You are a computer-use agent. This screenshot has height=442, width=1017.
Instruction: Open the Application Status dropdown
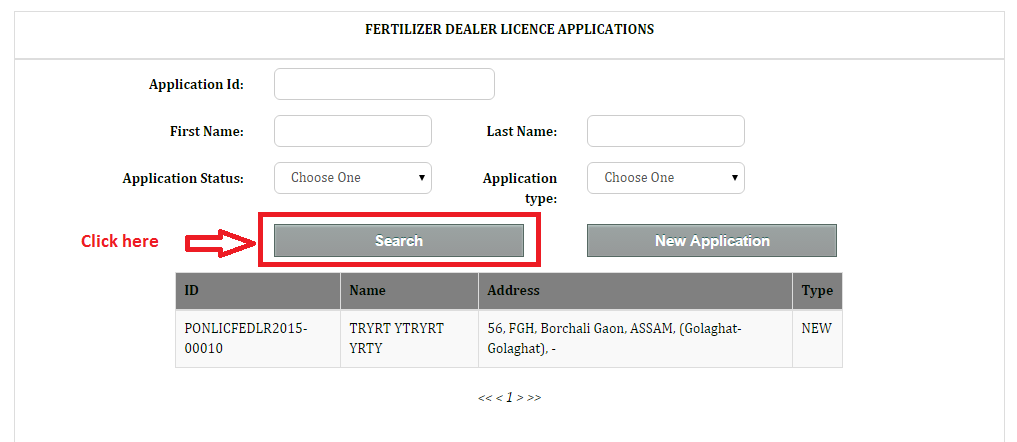[352, 178]
